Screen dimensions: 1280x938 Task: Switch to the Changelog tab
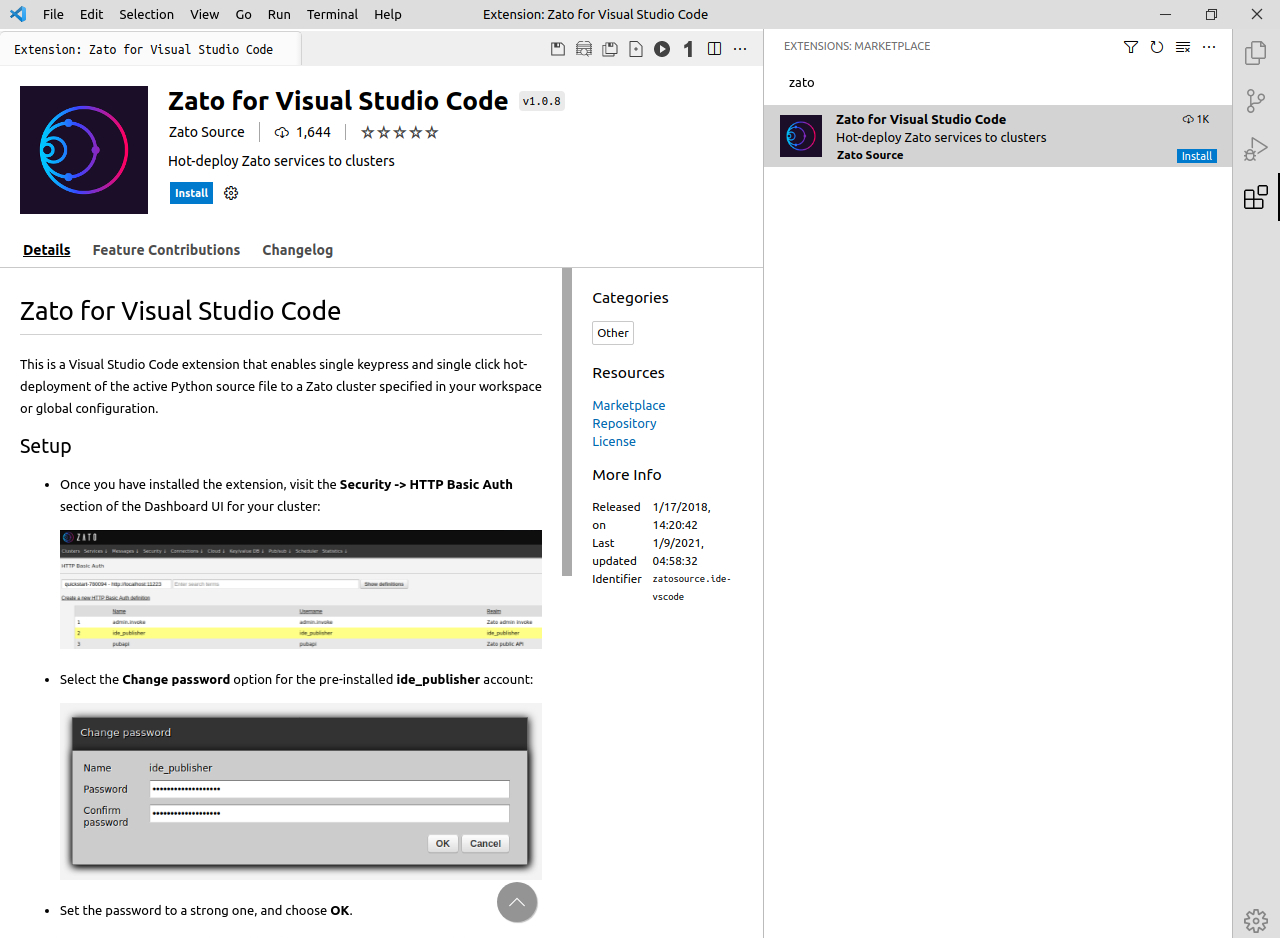(297, 250)
